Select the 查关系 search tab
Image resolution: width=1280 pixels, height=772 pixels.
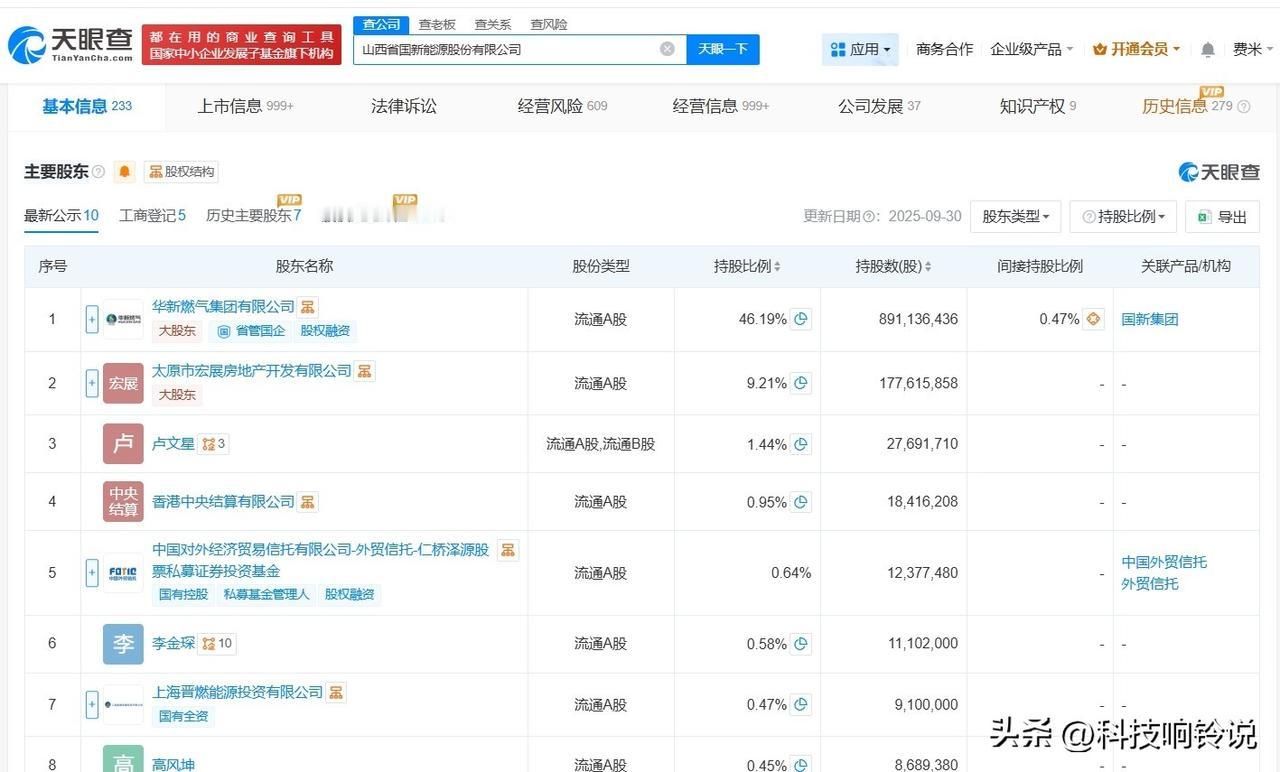pos(493,24)
